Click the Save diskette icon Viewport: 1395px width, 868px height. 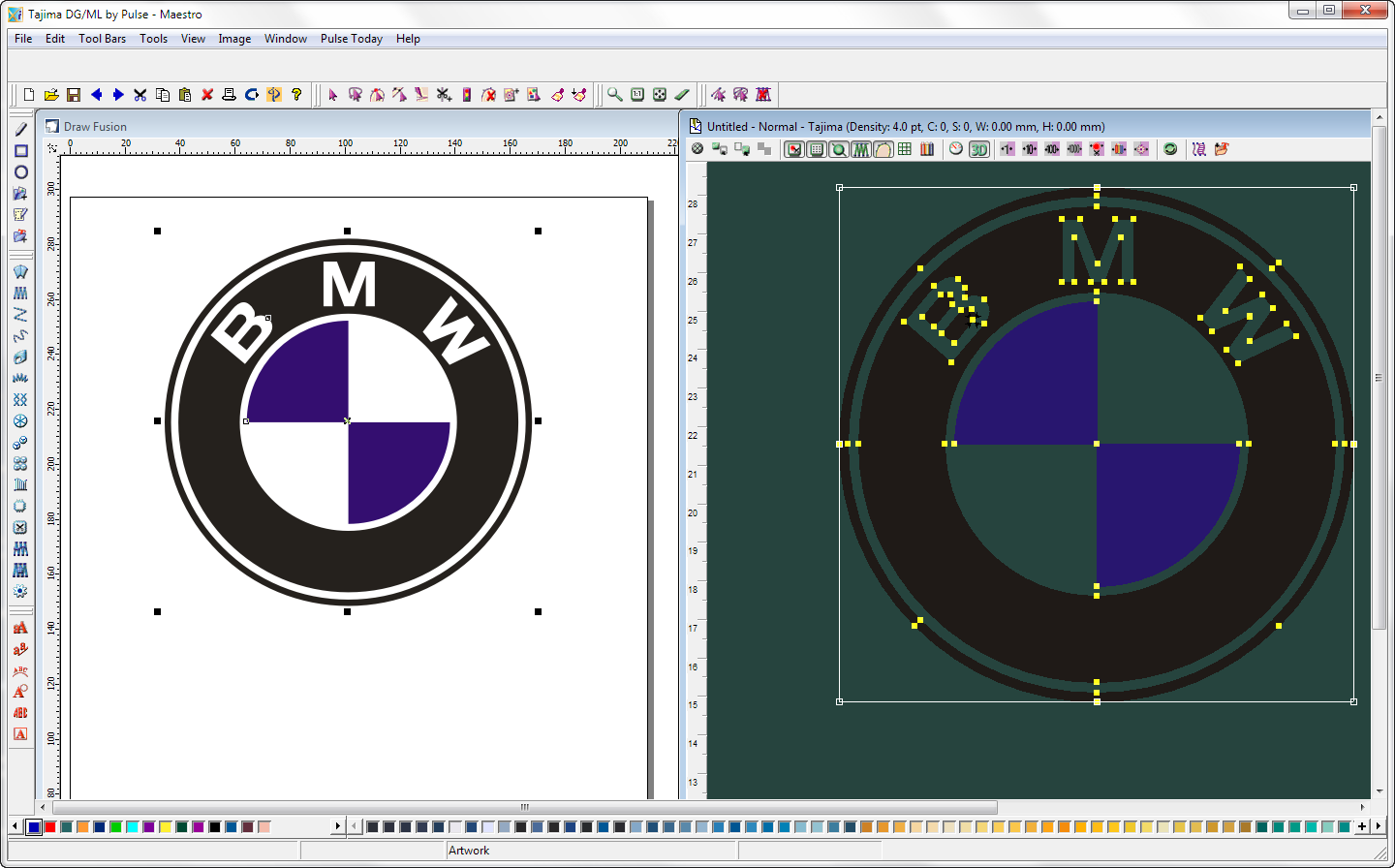pyautogui.click(x=74, y=95)
